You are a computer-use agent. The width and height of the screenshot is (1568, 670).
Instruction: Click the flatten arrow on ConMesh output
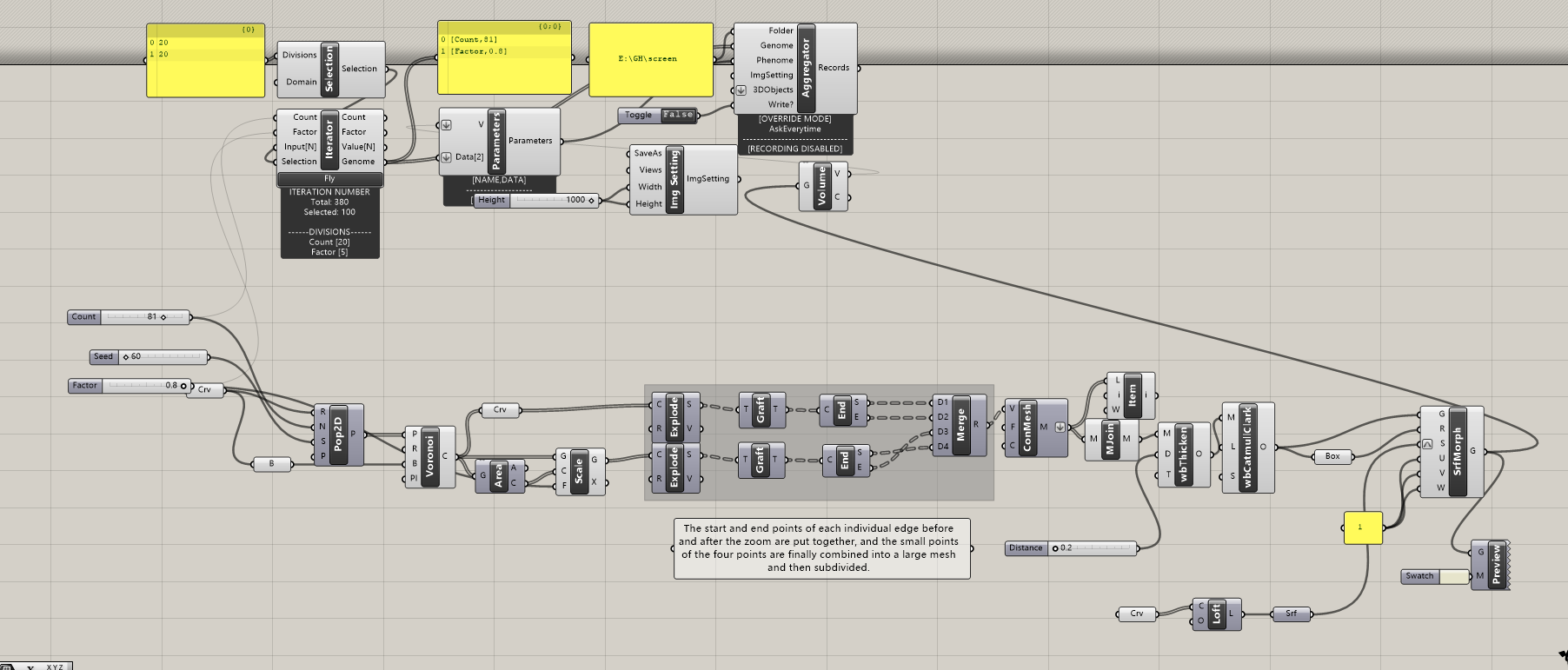pos(1060,427)
